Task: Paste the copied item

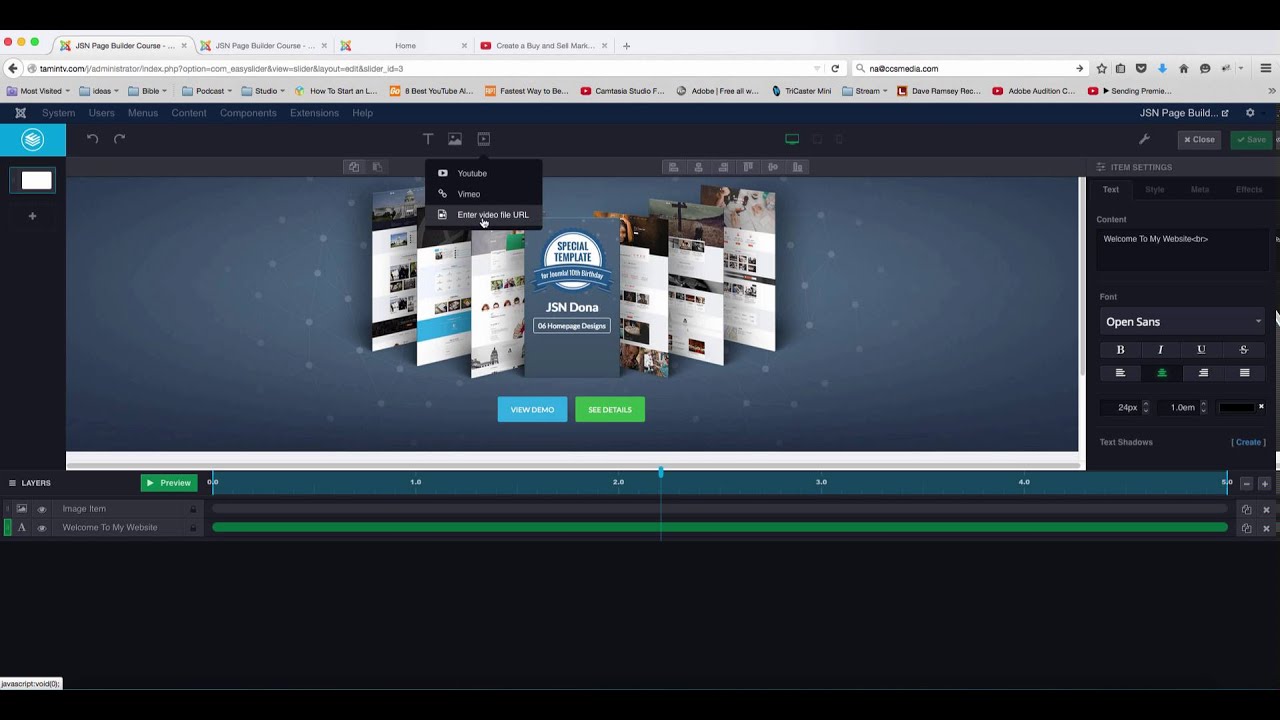Action: 377,167
